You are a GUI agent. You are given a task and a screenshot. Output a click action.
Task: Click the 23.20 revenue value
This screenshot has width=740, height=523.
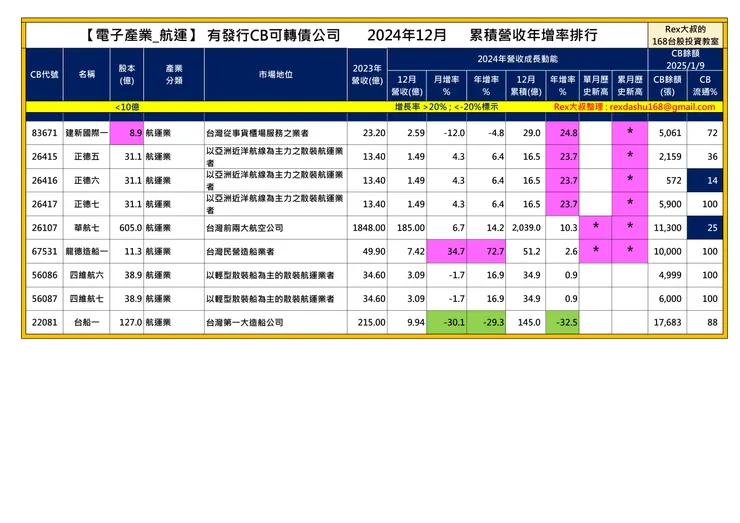(368, 133)
